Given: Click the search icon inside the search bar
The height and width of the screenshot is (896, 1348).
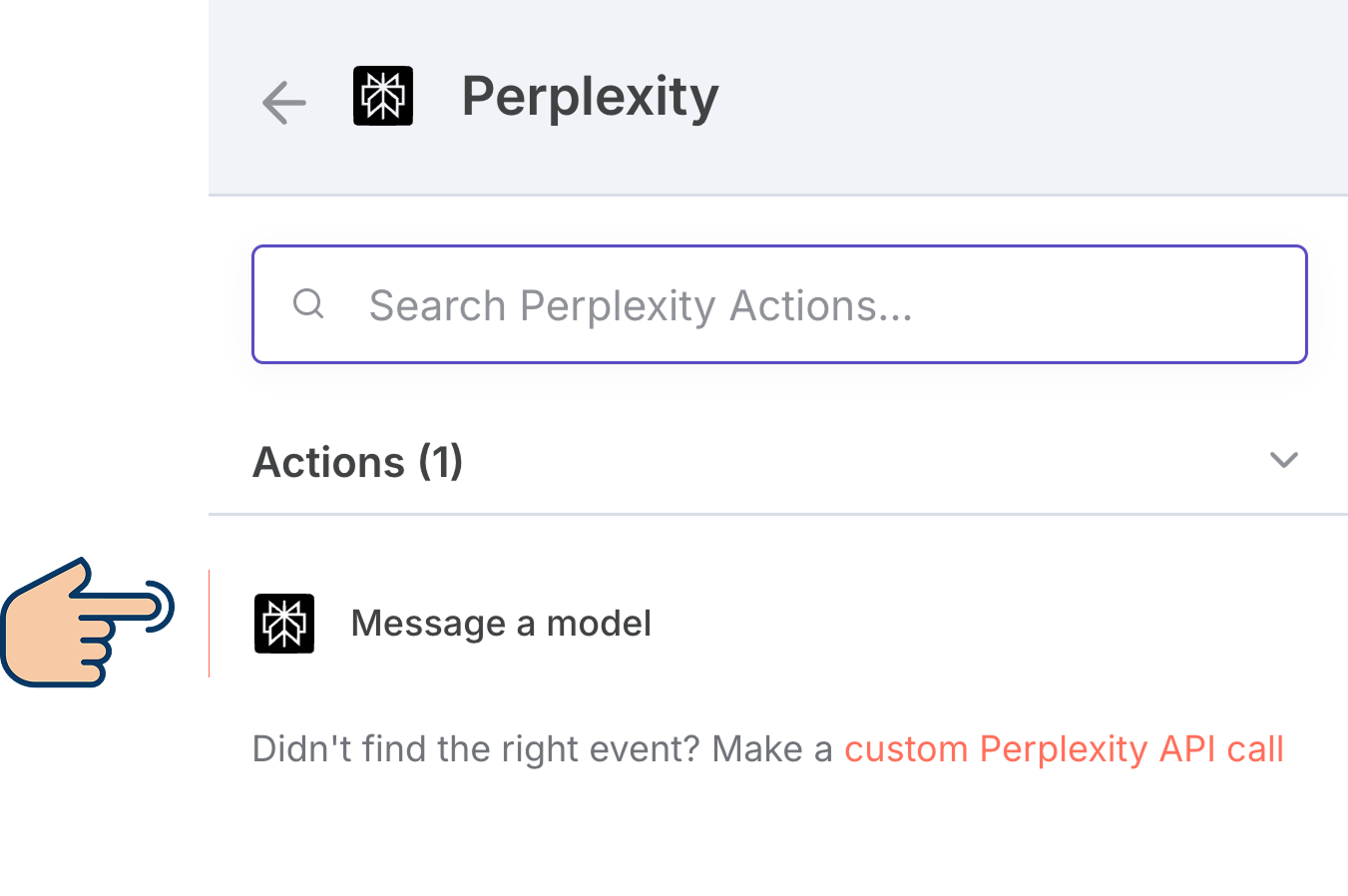Looking at the screenshot, I should pyautogui.click(x=308, y=304).
